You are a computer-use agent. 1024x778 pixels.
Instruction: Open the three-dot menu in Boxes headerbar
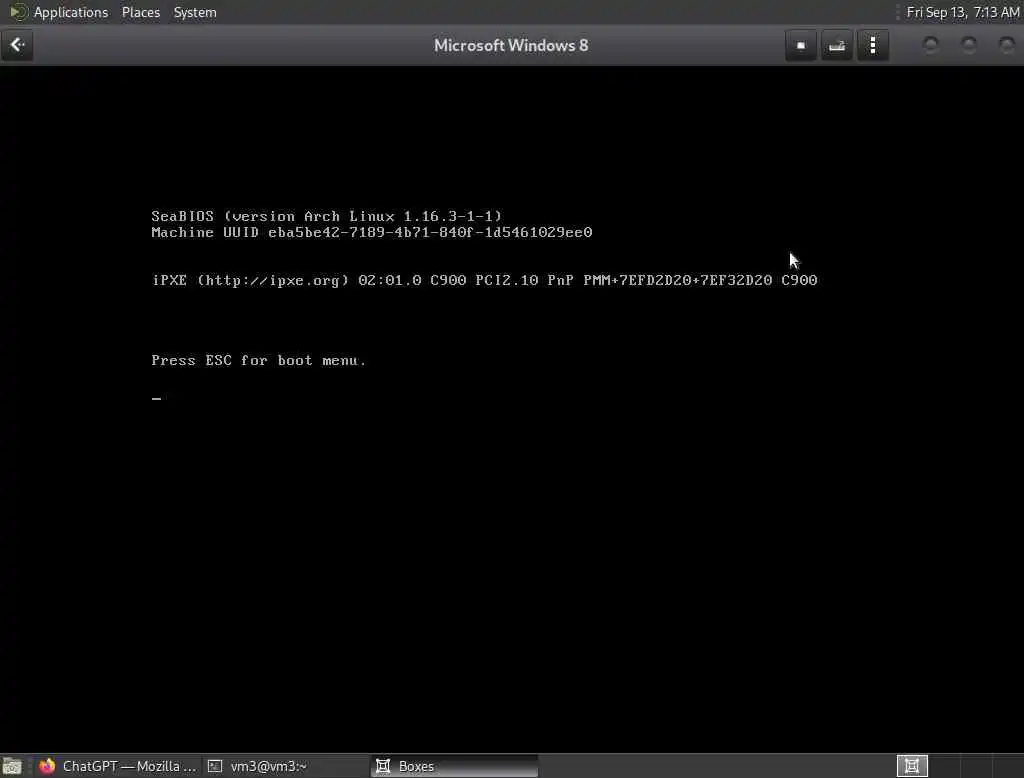(872, 45)
